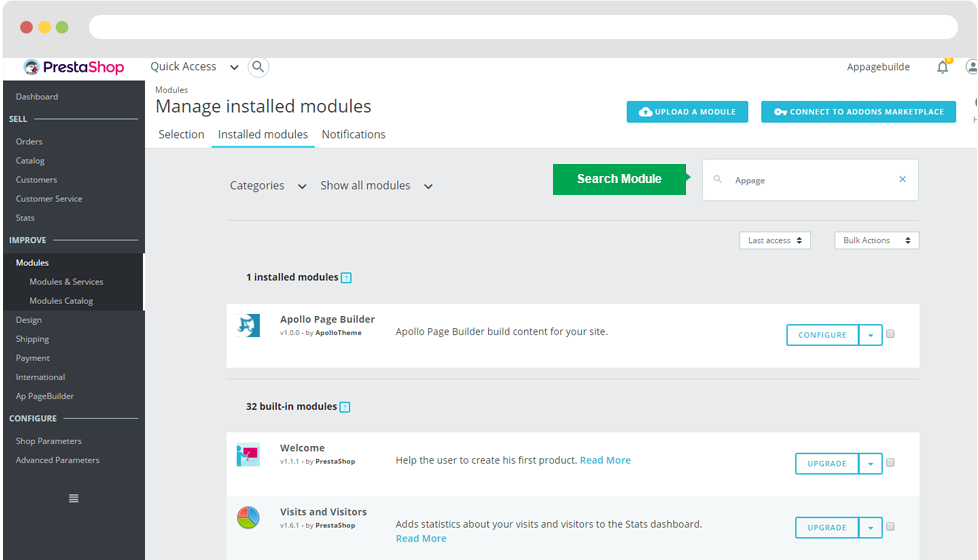Viewport: 978px width, 560px height.
Task: Click the module search field containing Appage
Action: 810,180
